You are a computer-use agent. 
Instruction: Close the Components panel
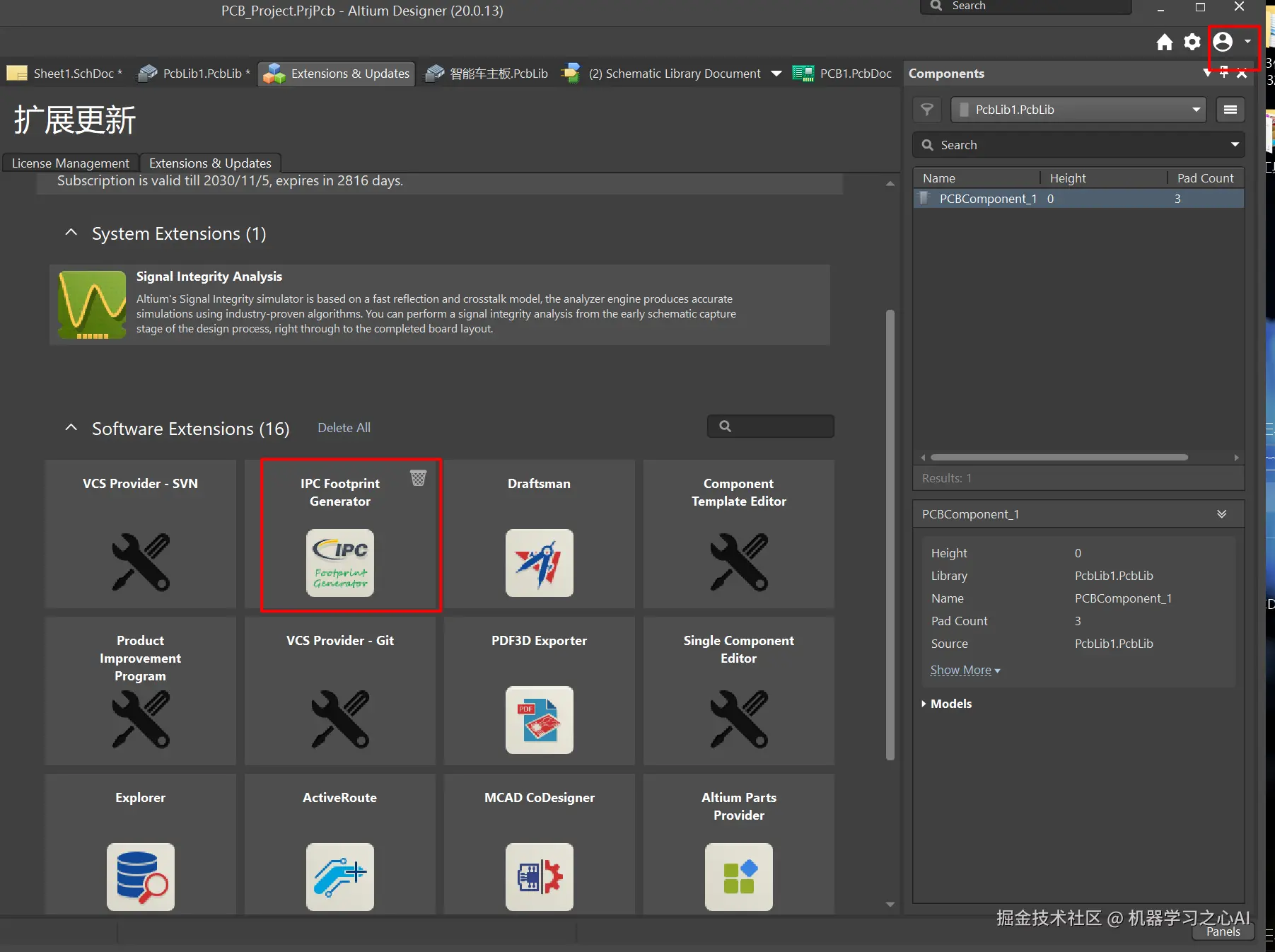[1242, 73]
